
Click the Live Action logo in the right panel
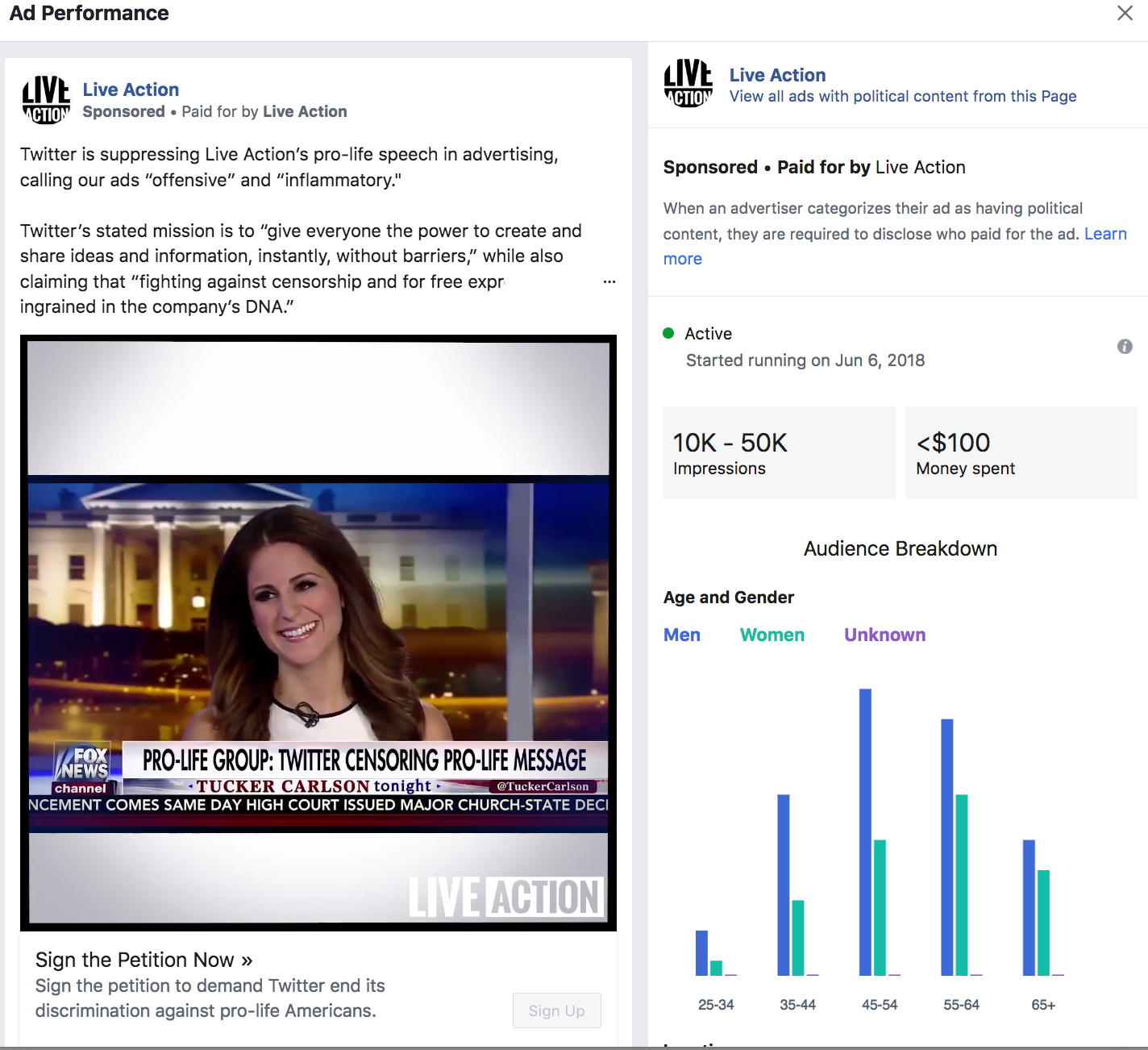pyautogui.click(x=688, y=83)
